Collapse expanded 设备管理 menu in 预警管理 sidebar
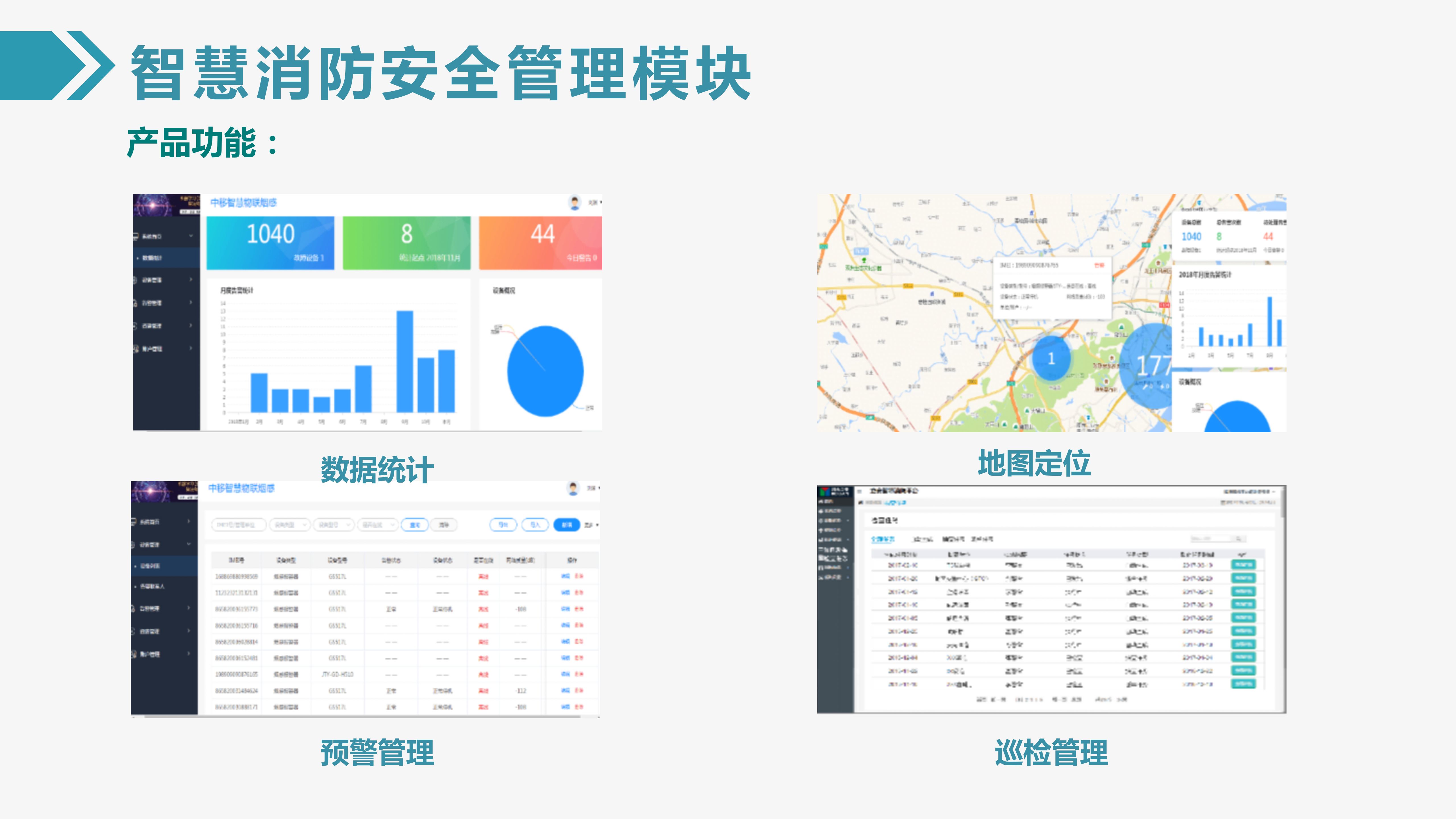The height and width of the screenshot is (819, 1456). (x=189, y=544)
